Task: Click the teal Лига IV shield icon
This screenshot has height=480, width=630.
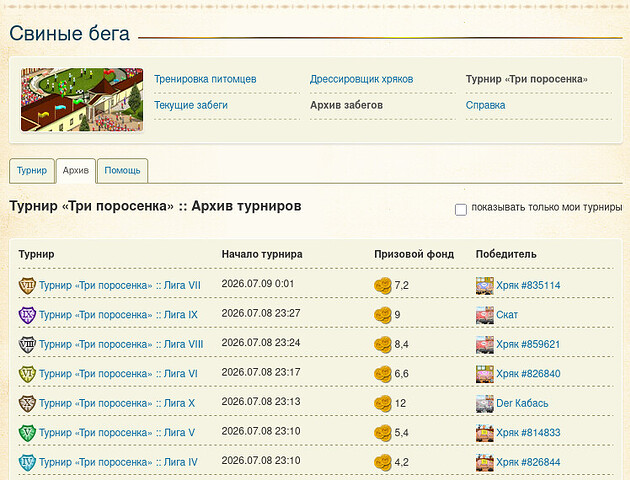Action: tap(27, 462)
